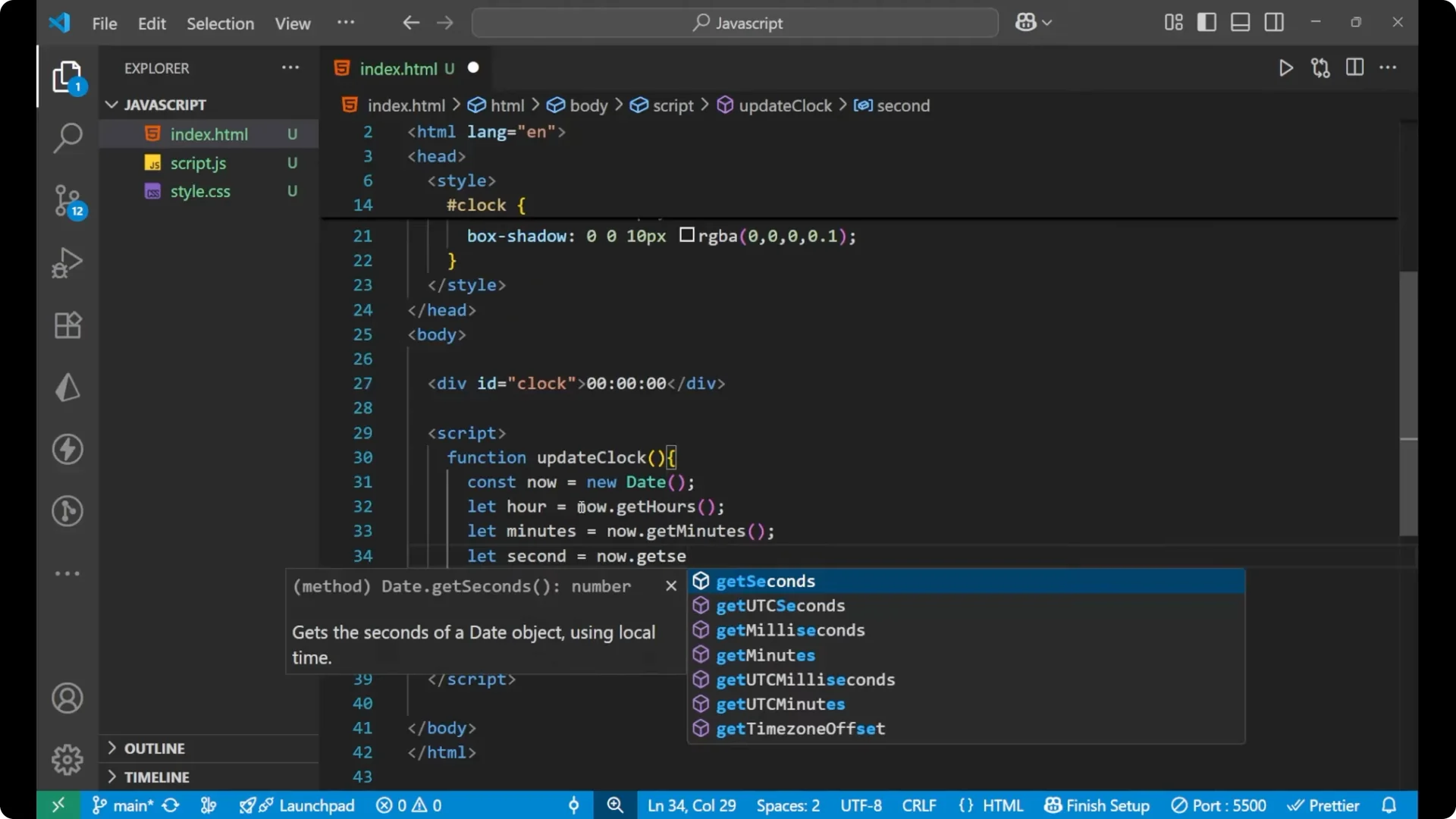Image resolution: width=1456 pixels, height=819 pixels.
Task: Open the Accounts menu
Action: 67,698
